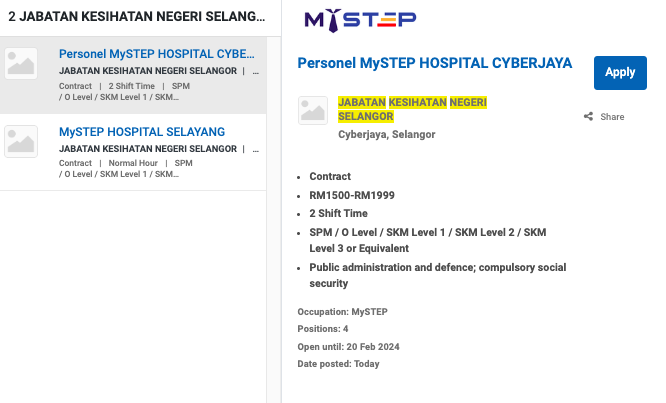Click the Personel MySTEP HOSPITAL CYBERJAYA heading
Screen dimensions: 666x403
435,63
